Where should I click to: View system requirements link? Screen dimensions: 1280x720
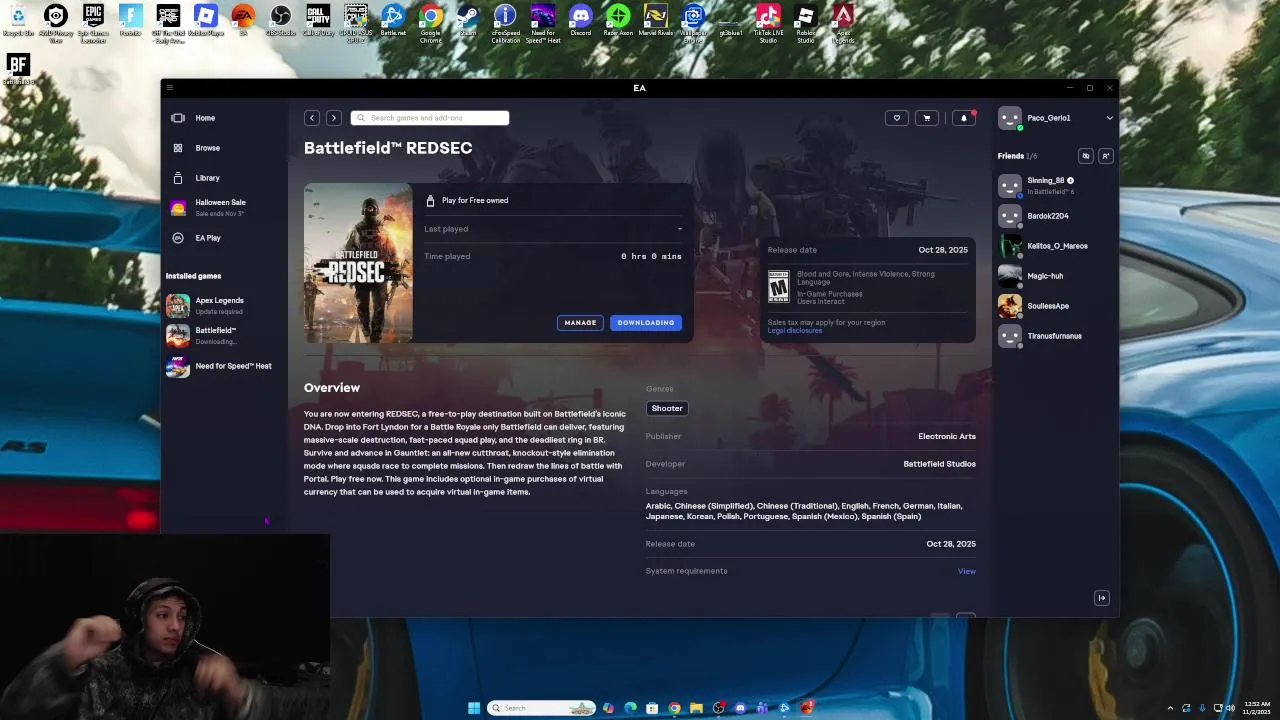tap(966, 571)
